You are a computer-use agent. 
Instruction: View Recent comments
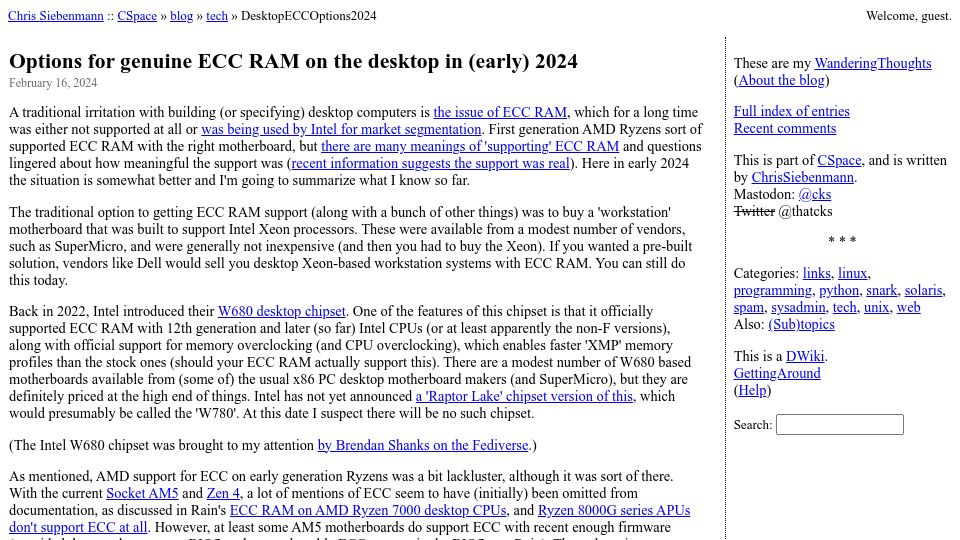[785, 128]
